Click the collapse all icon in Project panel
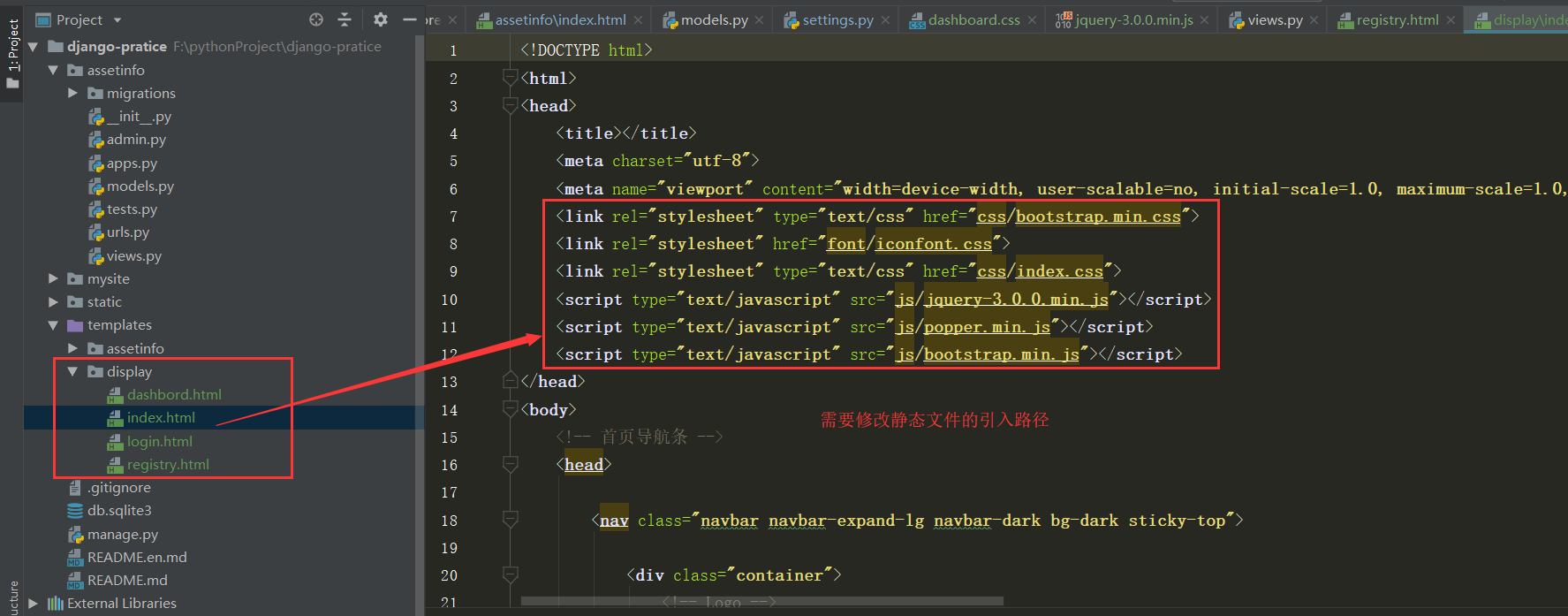 [x=345, y=19]
